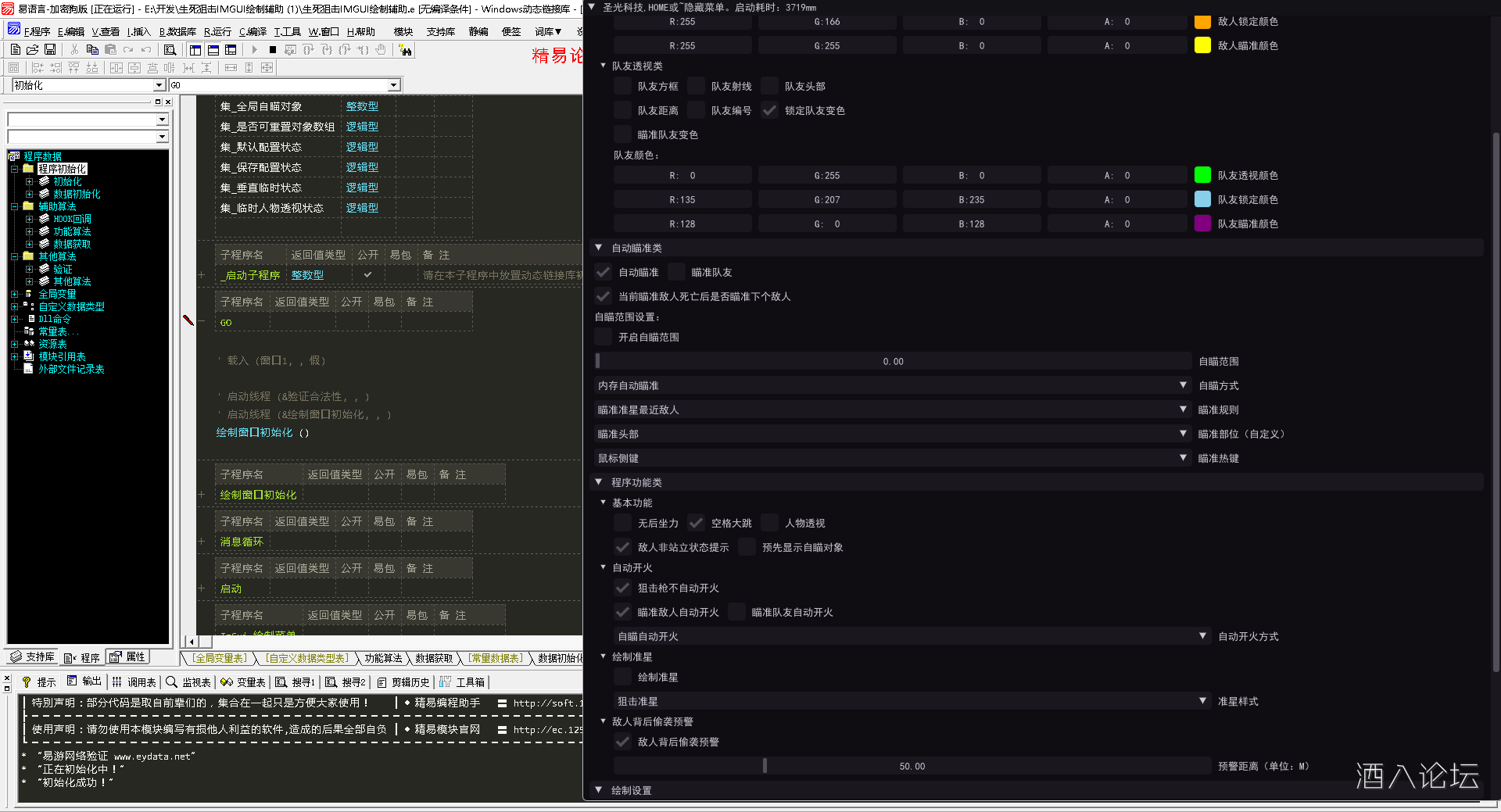Click the Save floppy disk icon
Viewport: 1501px width, 812px height.
pos(50,50)
